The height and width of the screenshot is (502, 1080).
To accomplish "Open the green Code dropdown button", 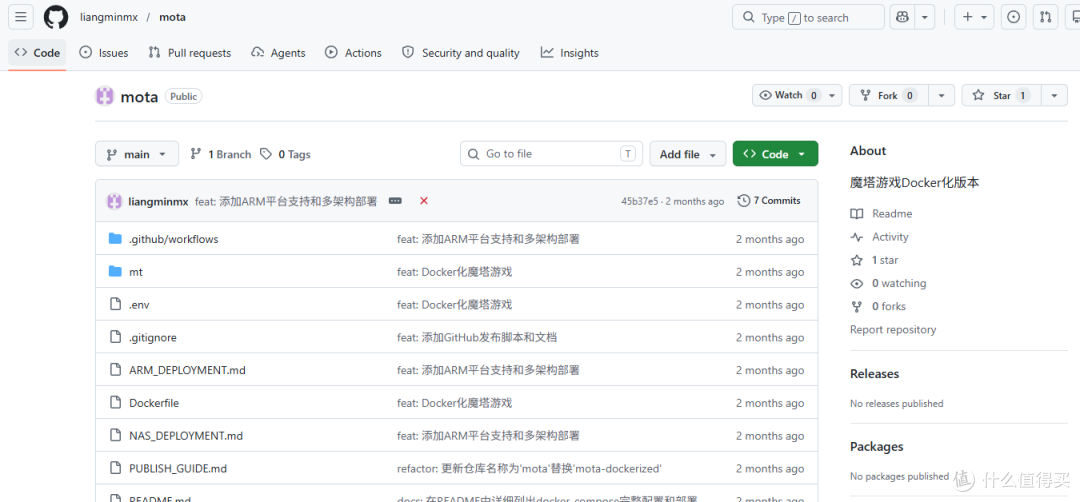I will (776, 154).
